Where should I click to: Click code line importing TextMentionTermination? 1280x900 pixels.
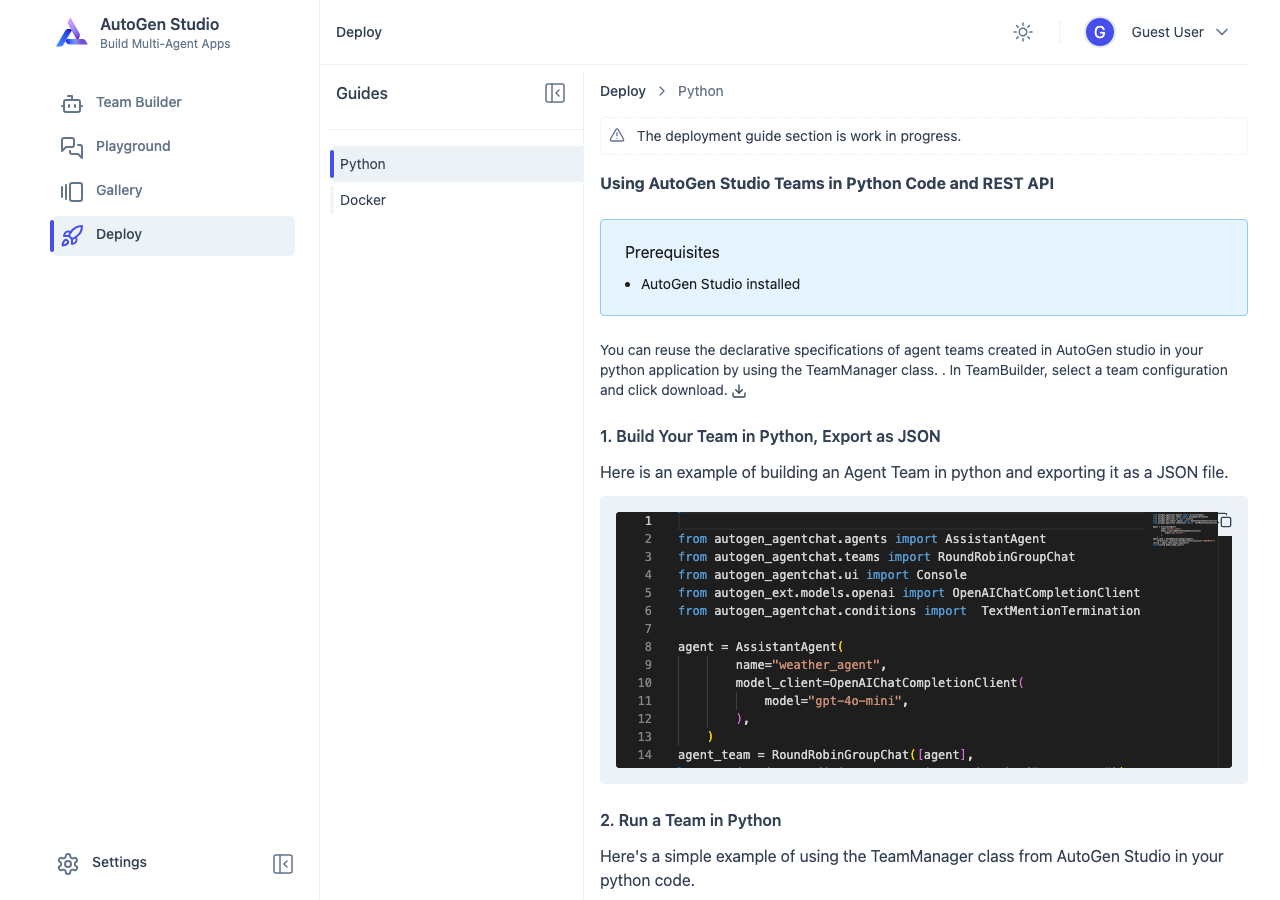pos(909,611)
